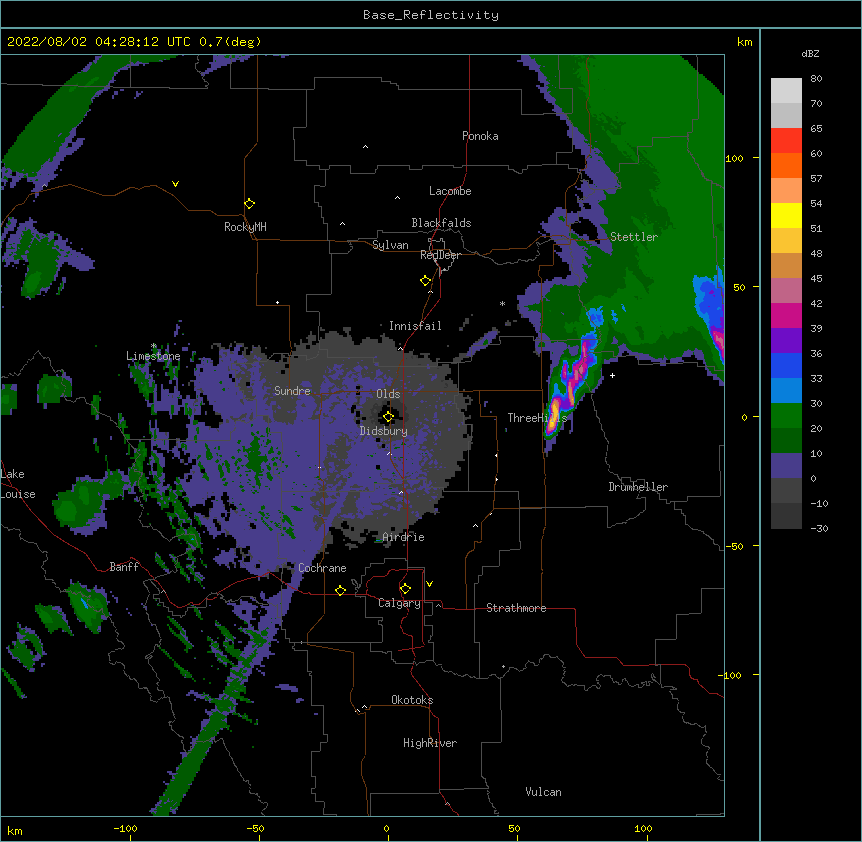Click the Vulcan label
The width and height of the screenshot is (862, 842).
[x=543, y=792]
